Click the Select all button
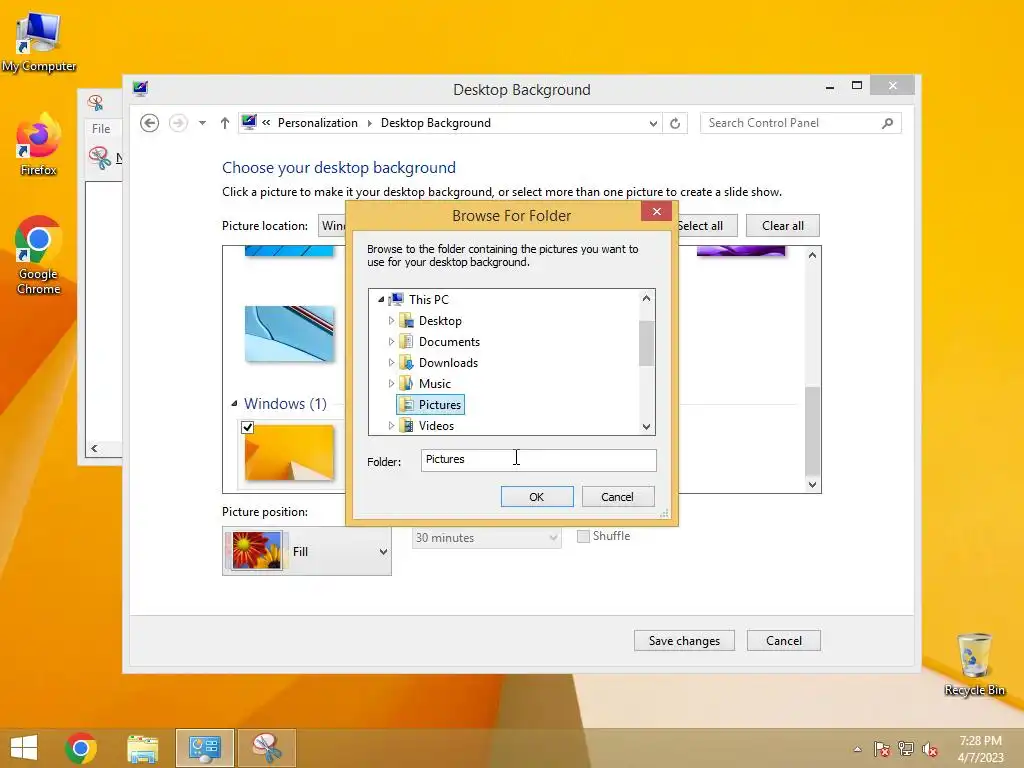 coord(707,226)
